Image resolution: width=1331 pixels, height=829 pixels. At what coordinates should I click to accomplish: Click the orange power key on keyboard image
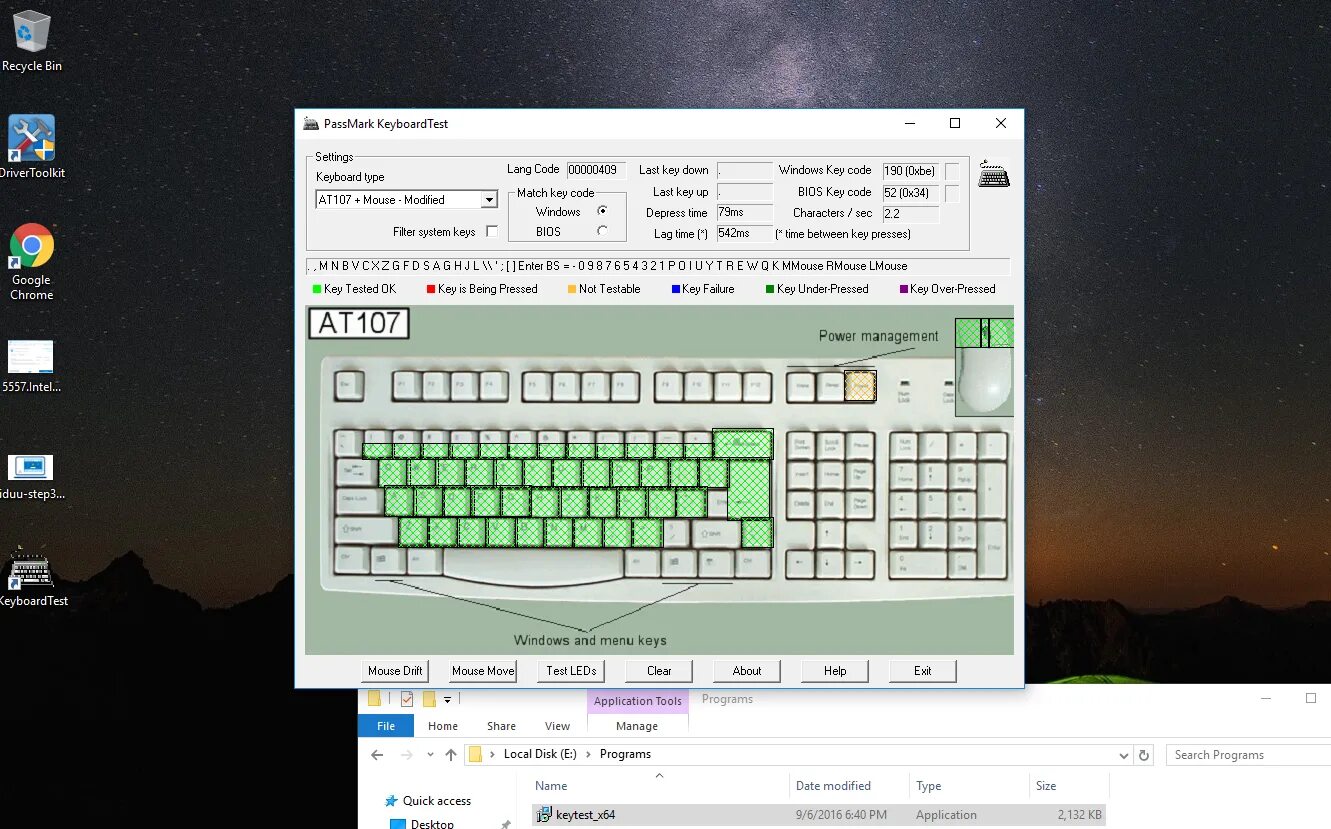click(x=860, y=386)
